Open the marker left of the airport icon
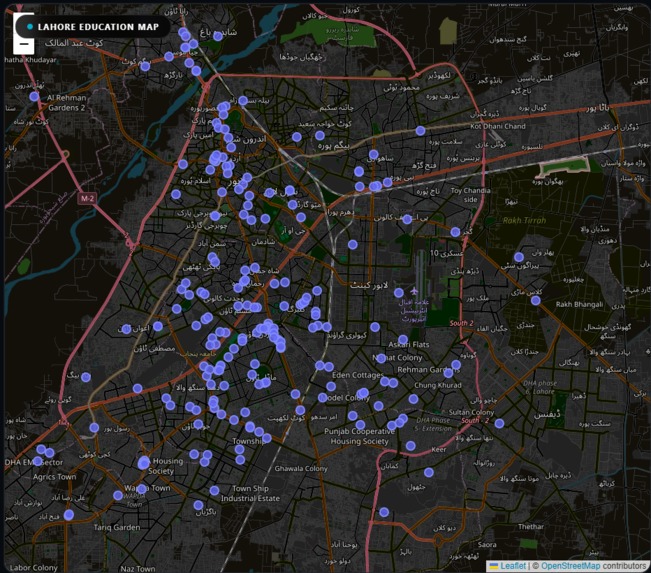 (x=399, y=293)
